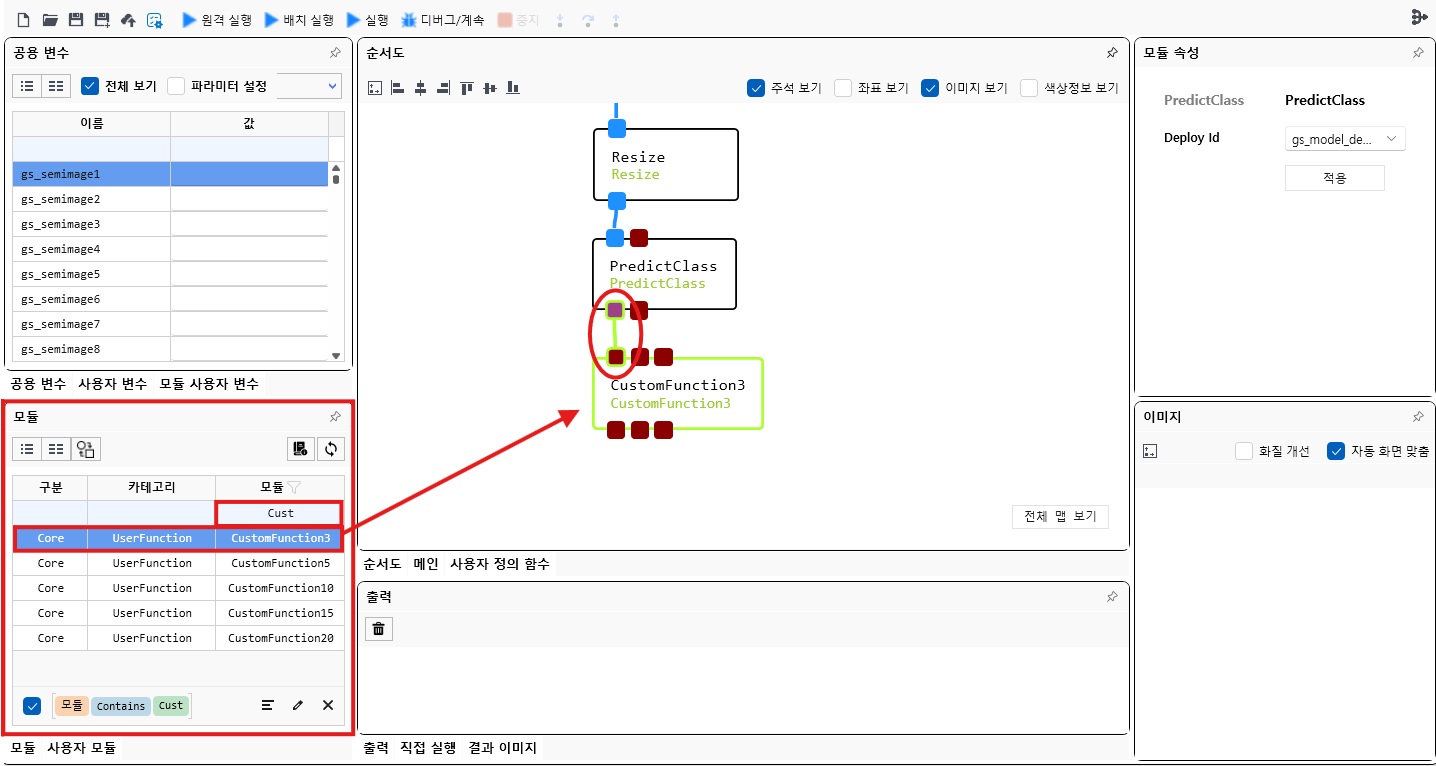
Task: Click the fit-to-view icon in the 이미지 panel
Action: [1149, 450]
